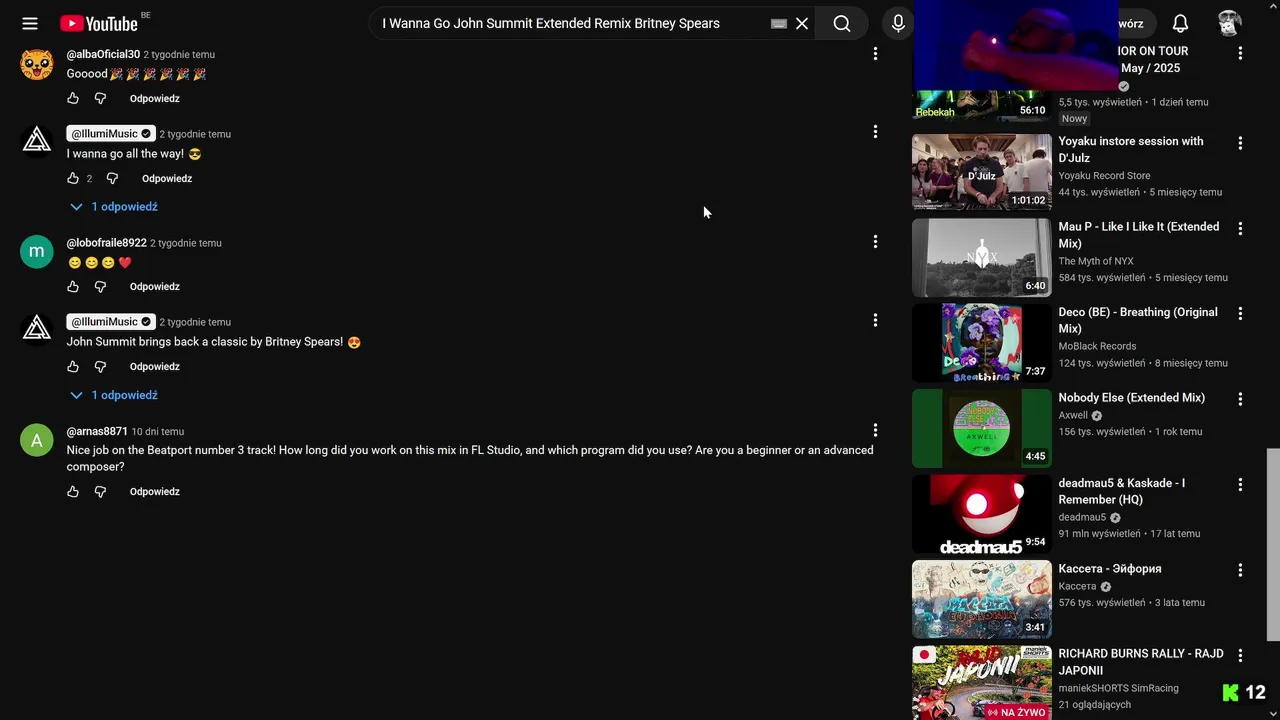The image size is (1280, 720).
Task: Open @arnas8871 green 'A' avatar
Action: click(37, 440)
